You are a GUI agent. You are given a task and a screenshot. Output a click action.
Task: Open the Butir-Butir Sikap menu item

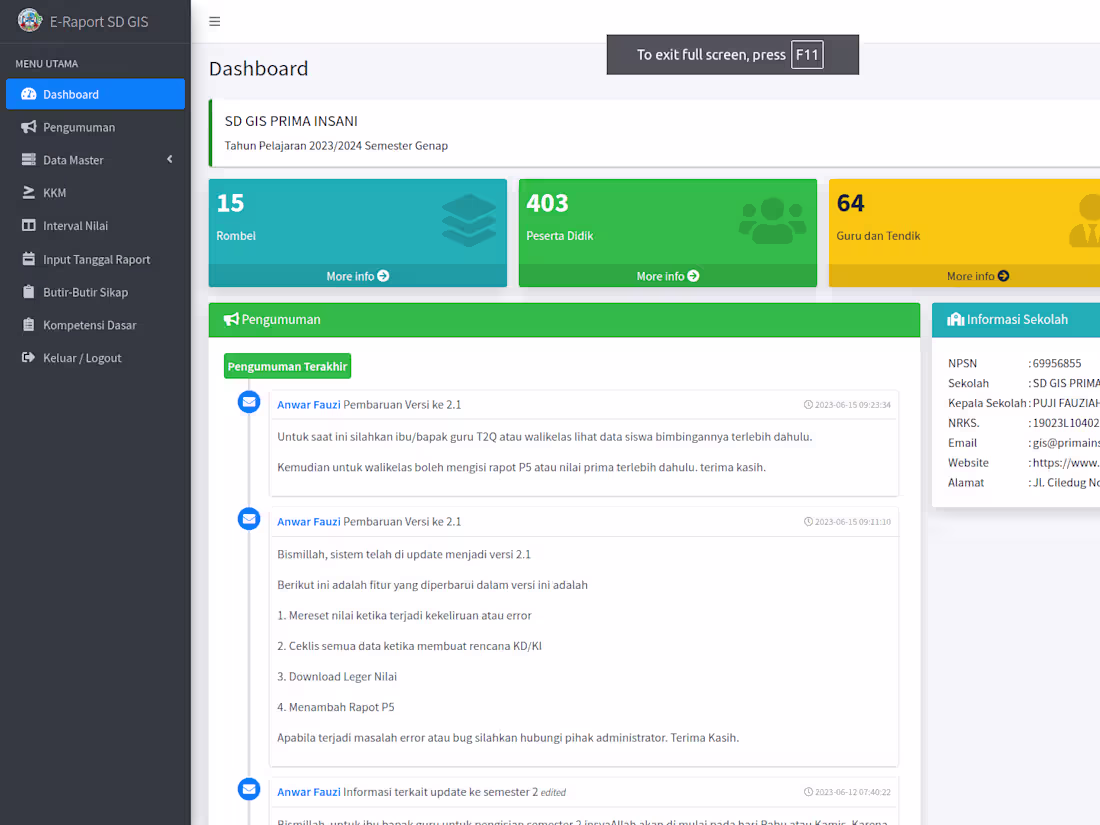[95, 293]
